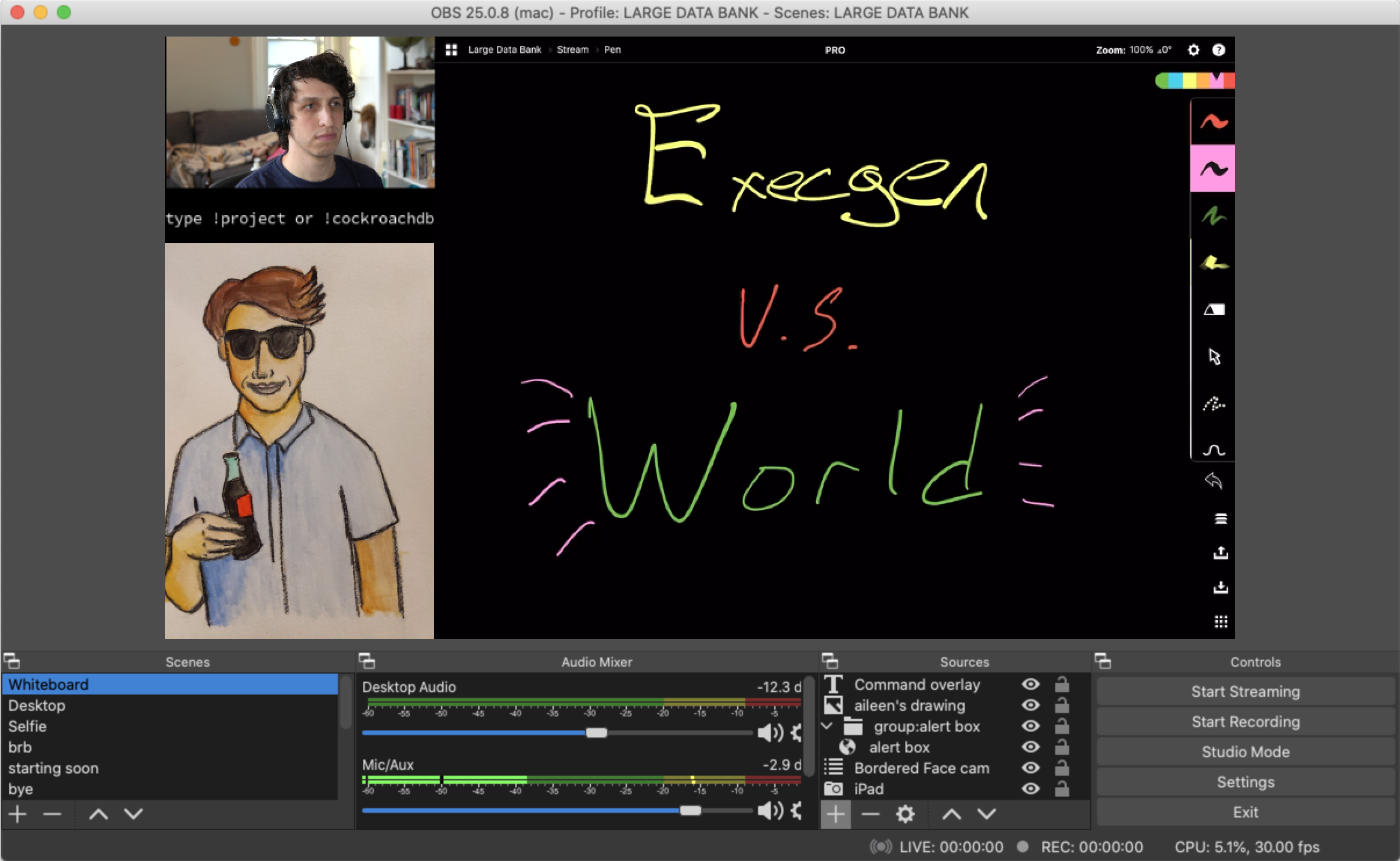Click the undo arrow in whiteboard
The image size is (1400, 861).
tap(1214, 480)
